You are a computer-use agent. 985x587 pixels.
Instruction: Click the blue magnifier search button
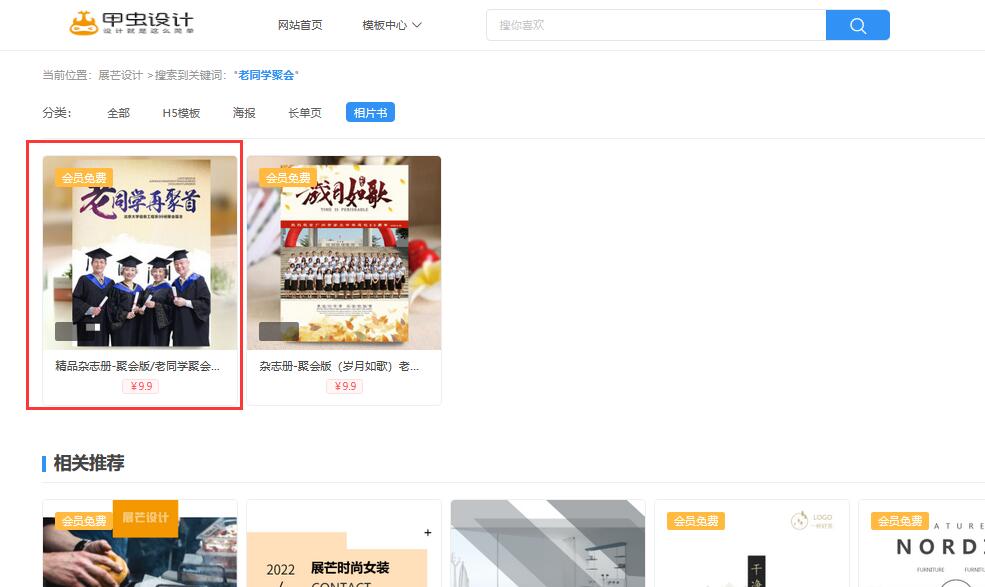[857, 25]
